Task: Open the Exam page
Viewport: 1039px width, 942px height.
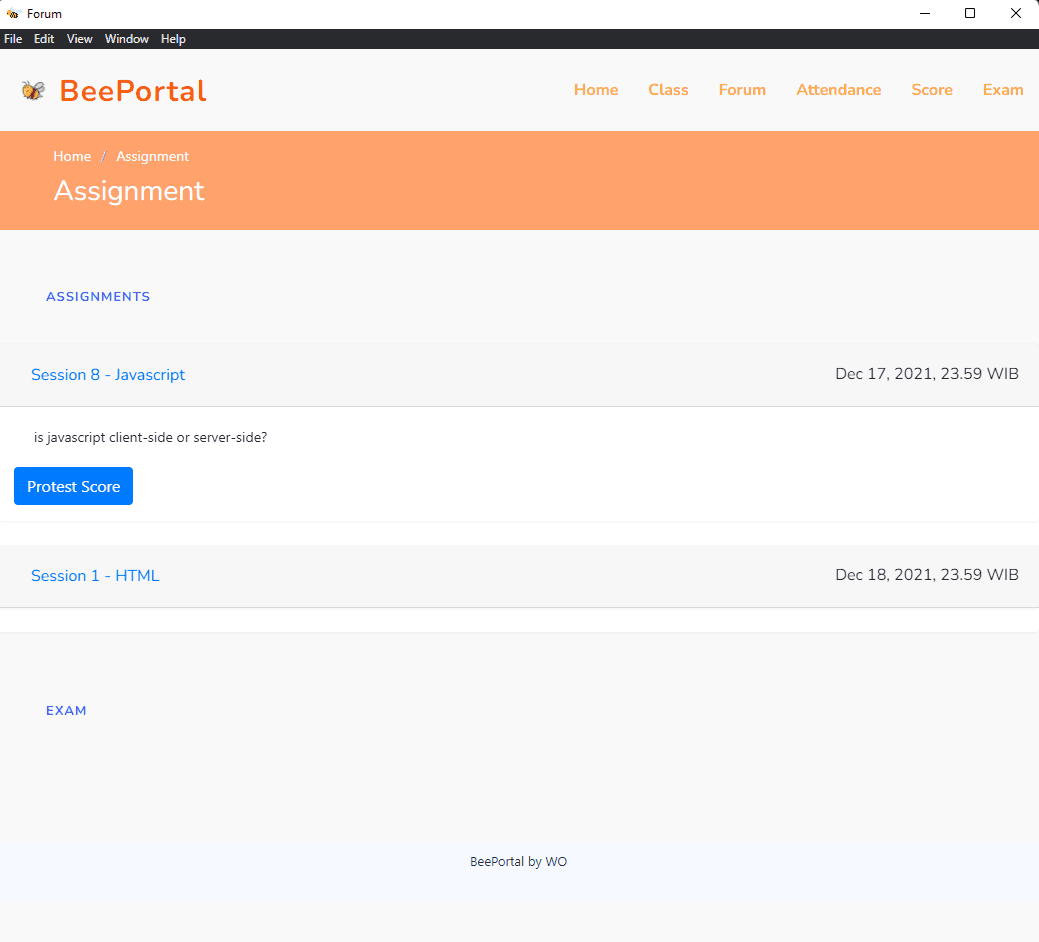Action: pos(1003,89)
